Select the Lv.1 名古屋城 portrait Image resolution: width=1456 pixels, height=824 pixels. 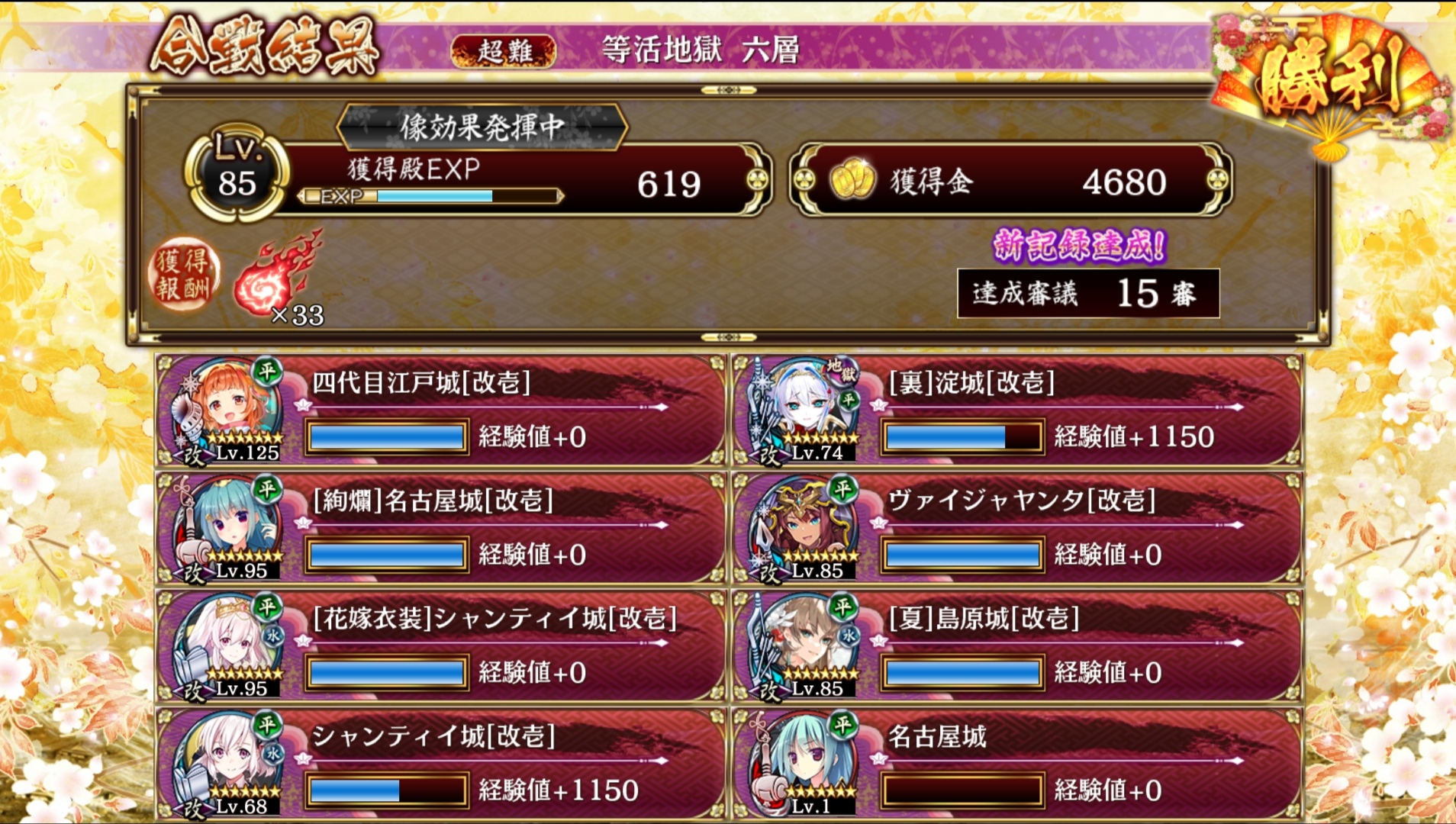[x=804, y=764]
